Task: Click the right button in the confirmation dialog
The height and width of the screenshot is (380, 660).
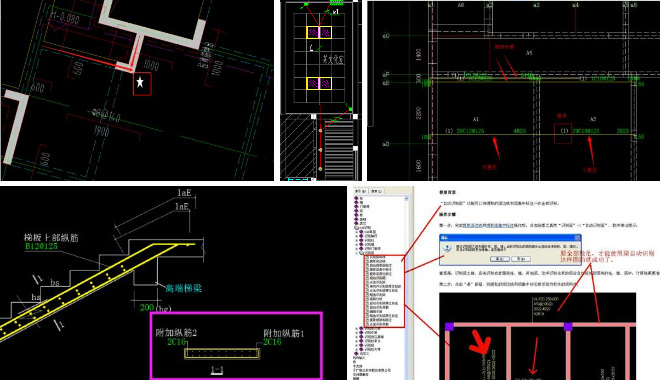Action: click(x=521, y=259)
